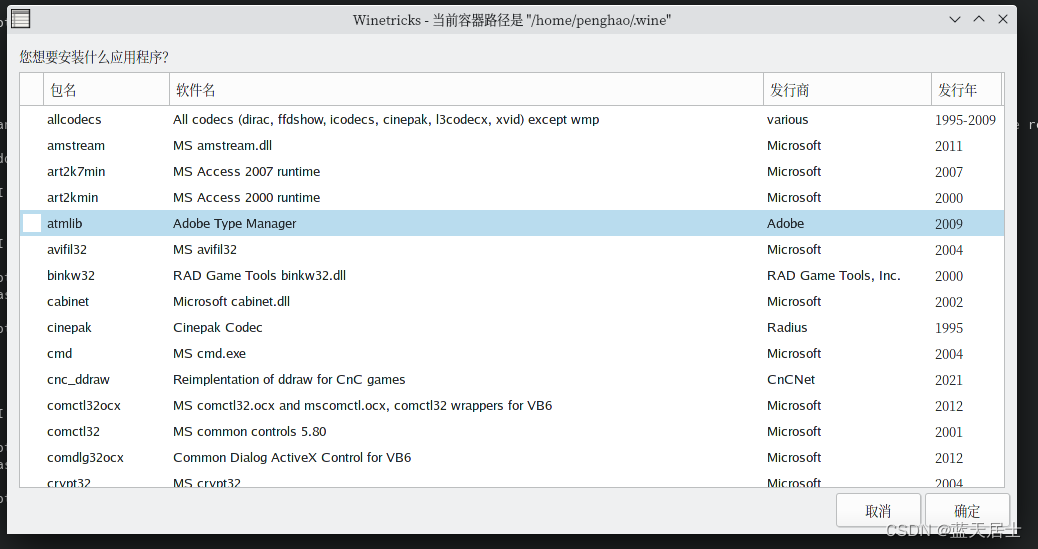Select the art2kmin package name
This screenshot has width=1038, height=549.
pos(72,197)
